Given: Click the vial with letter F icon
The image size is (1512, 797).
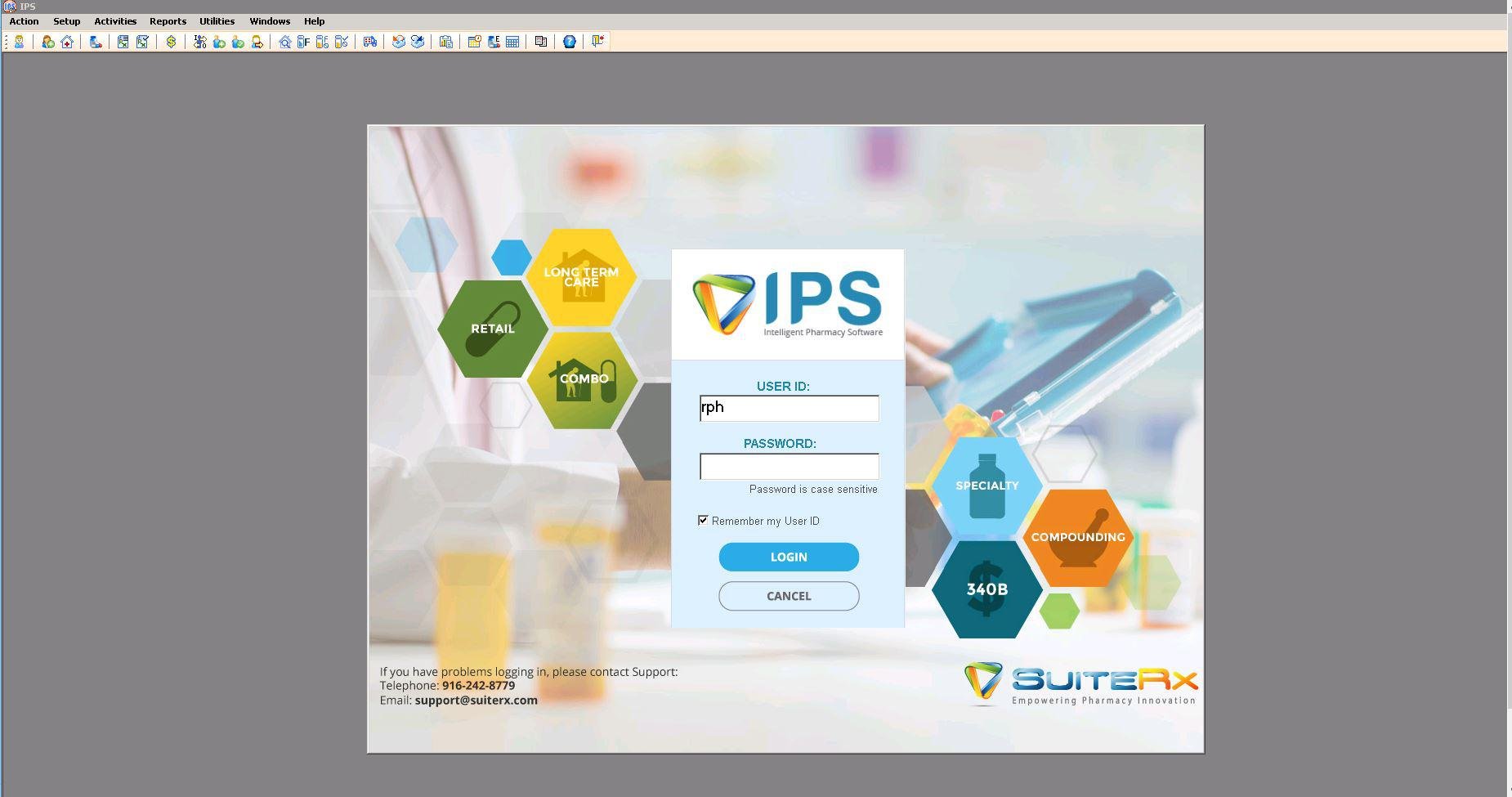Looking at the screenshot, I should pyautogui.click(x=303, y=42).
